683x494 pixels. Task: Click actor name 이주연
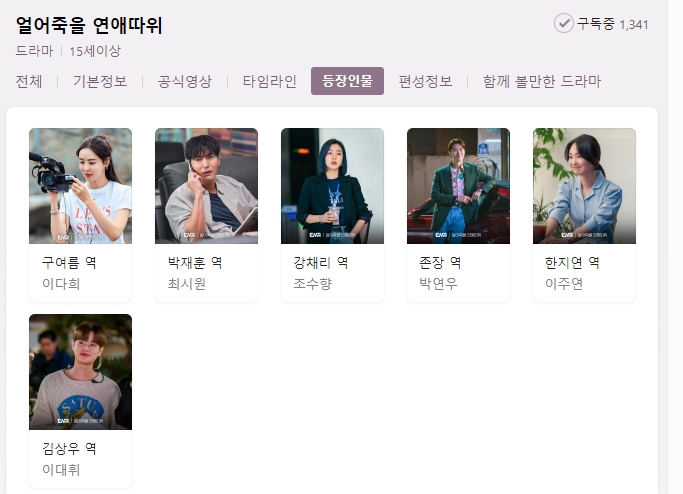[564, 284]
